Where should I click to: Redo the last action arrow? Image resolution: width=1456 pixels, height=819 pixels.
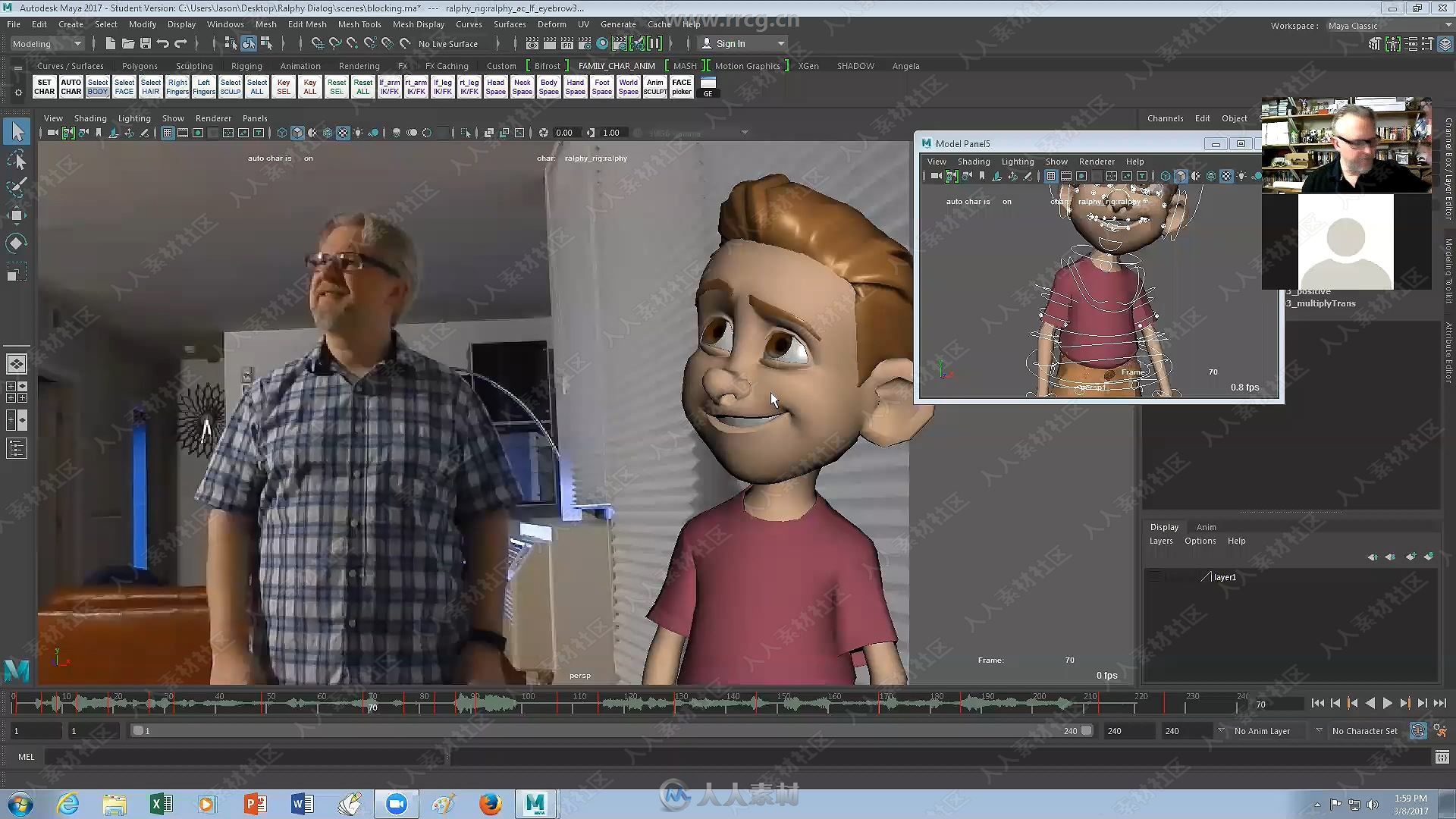pyautogui.click(x=180, y=43)
